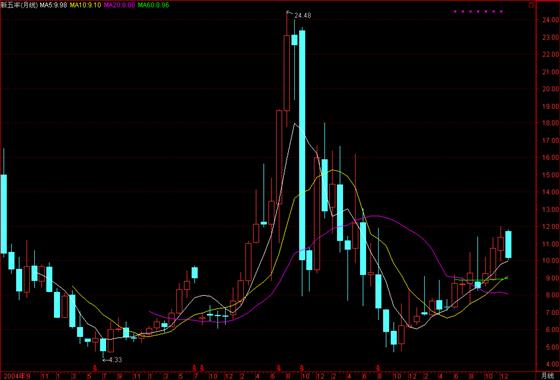This screenshot has height=380, width=560.
Task: Click the 24.00 label on the price axis
Action: 549,20
